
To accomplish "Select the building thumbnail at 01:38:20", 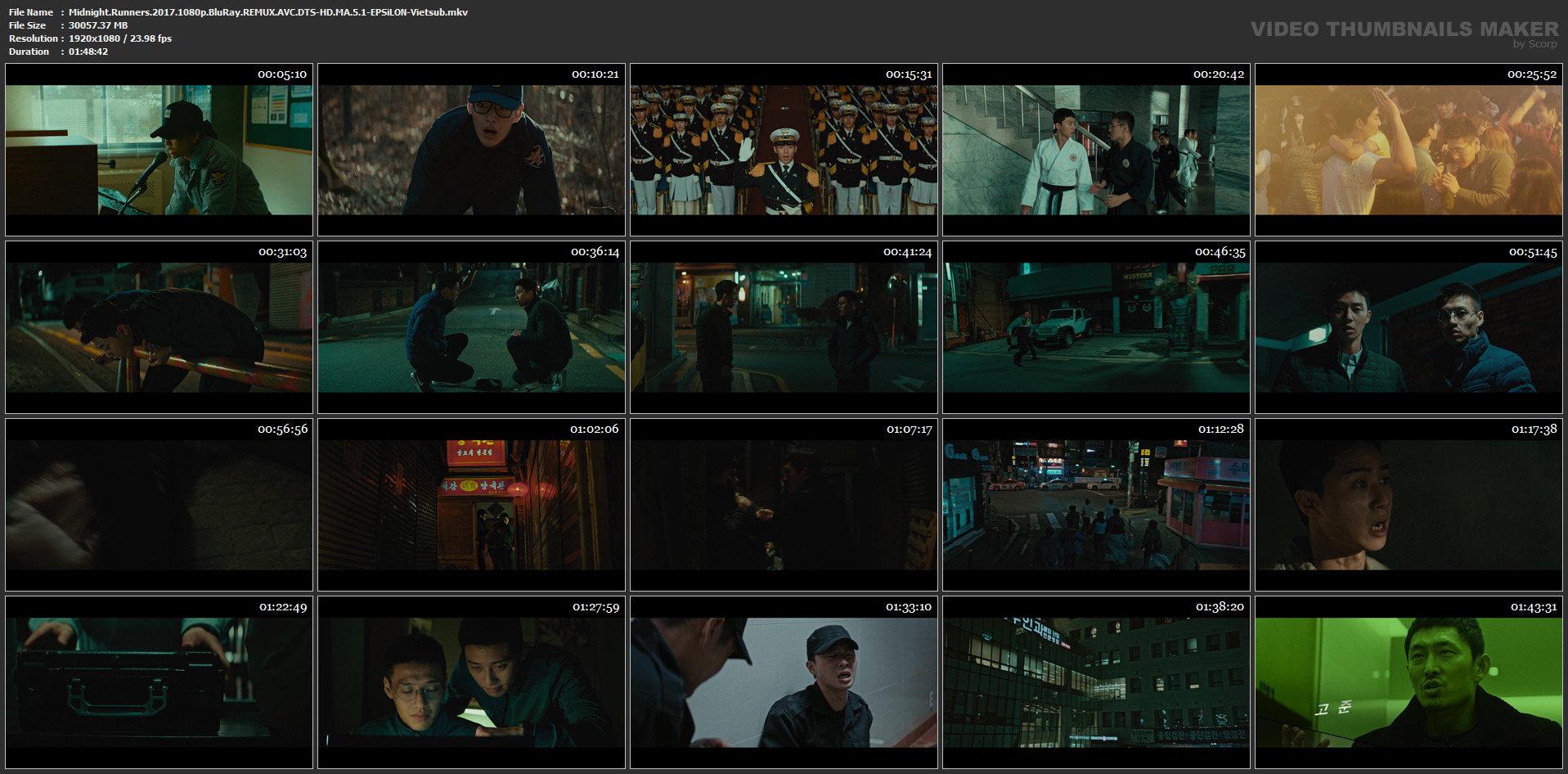I will [1096, 682].
